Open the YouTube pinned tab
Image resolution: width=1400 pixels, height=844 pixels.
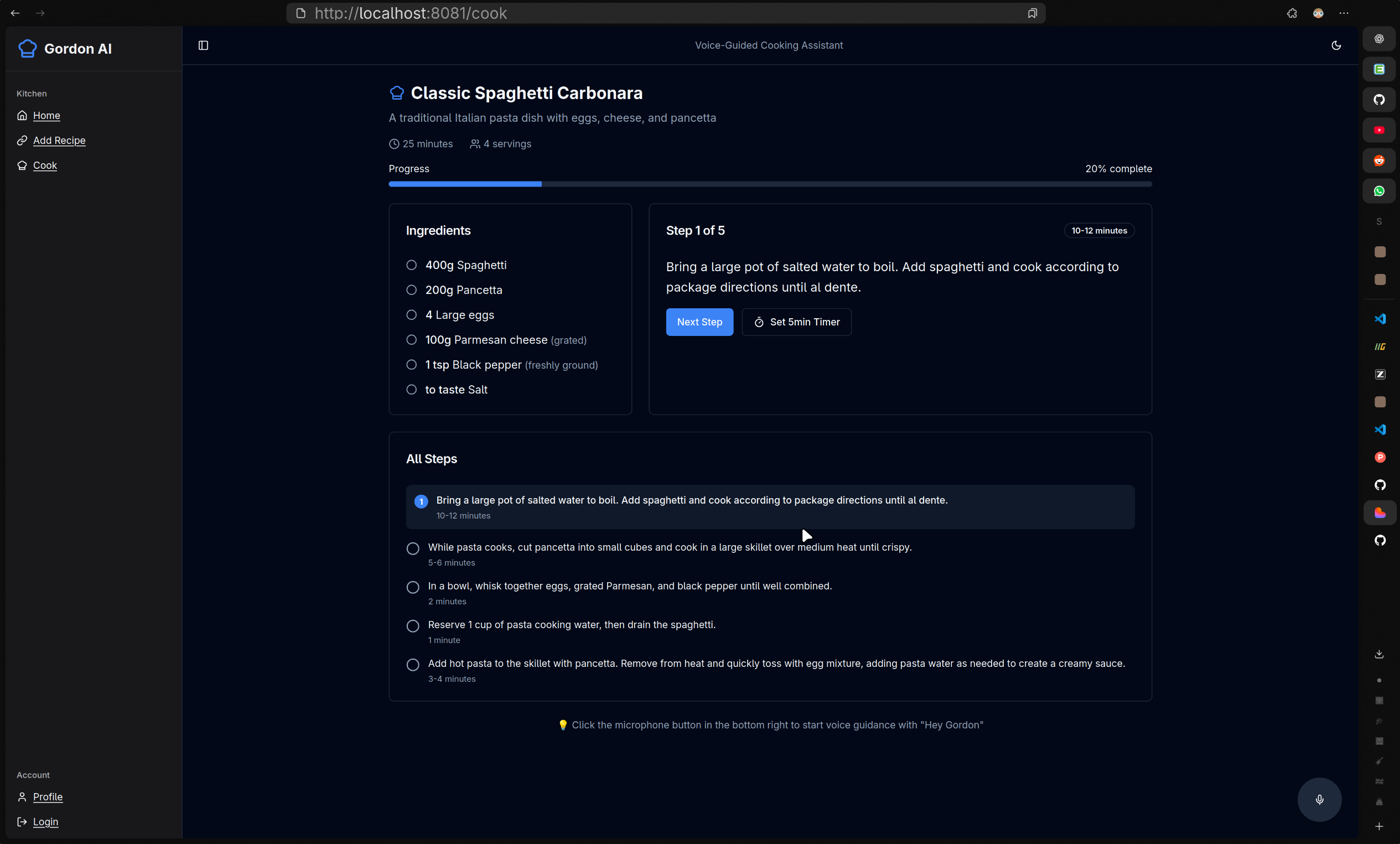pyautogui.click(x=1380, y=130)
